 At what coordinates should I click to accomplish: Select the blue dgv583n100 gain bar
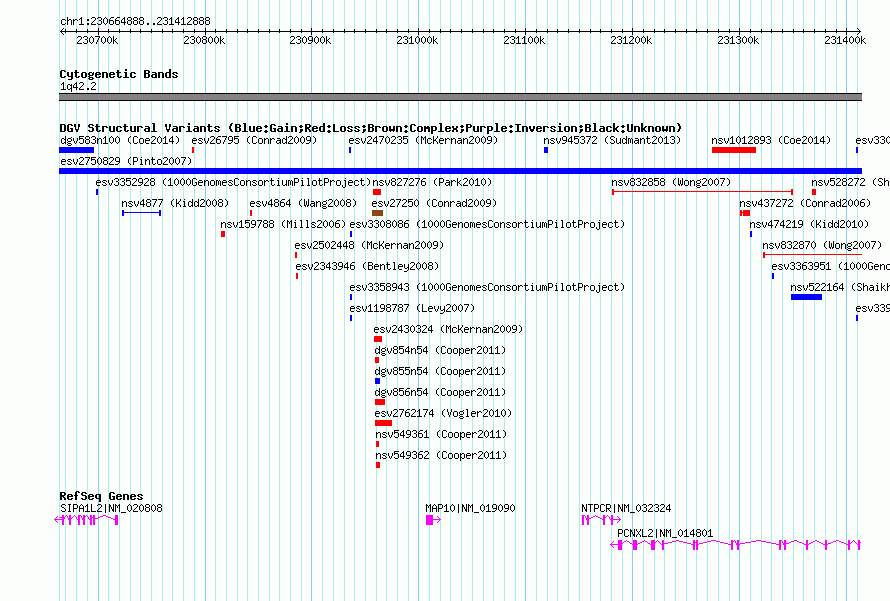[77, 150]
